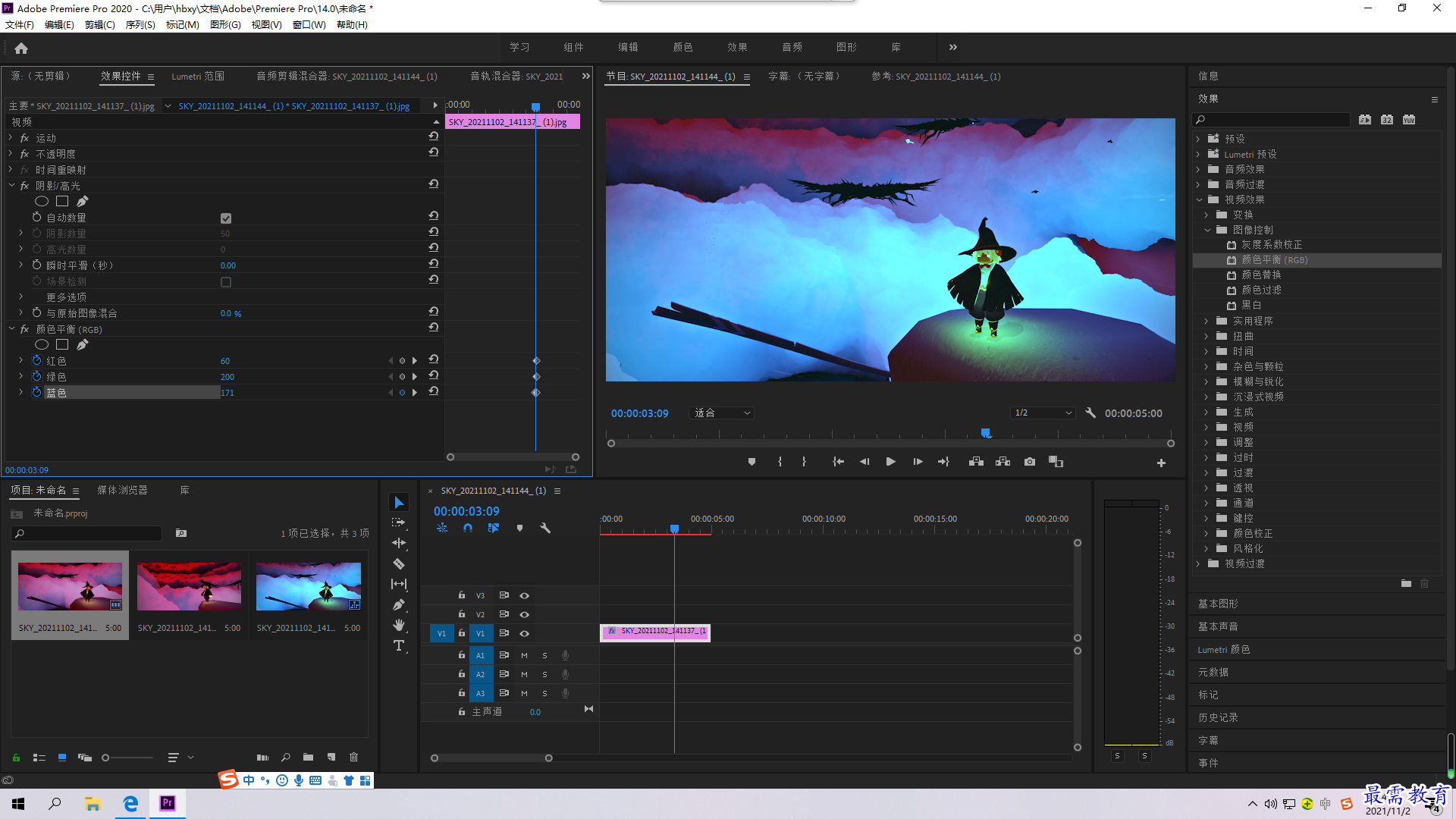Select the 黑白 effect
Viewport: 1456px width, 819px height.
(1251, 306)
